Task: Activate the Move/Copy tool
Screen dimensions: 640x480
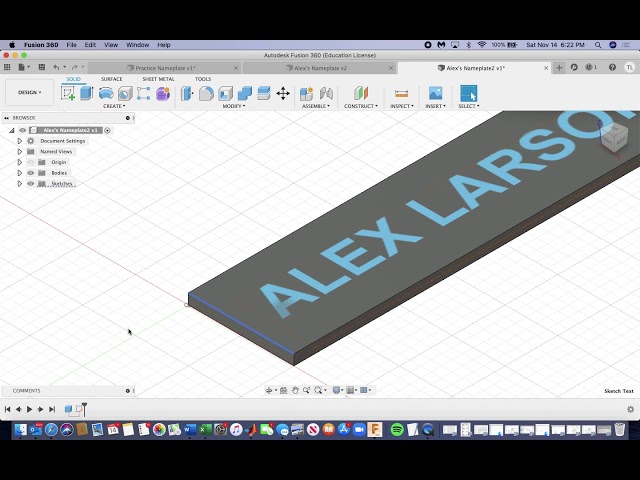Action: pos(283,93)
